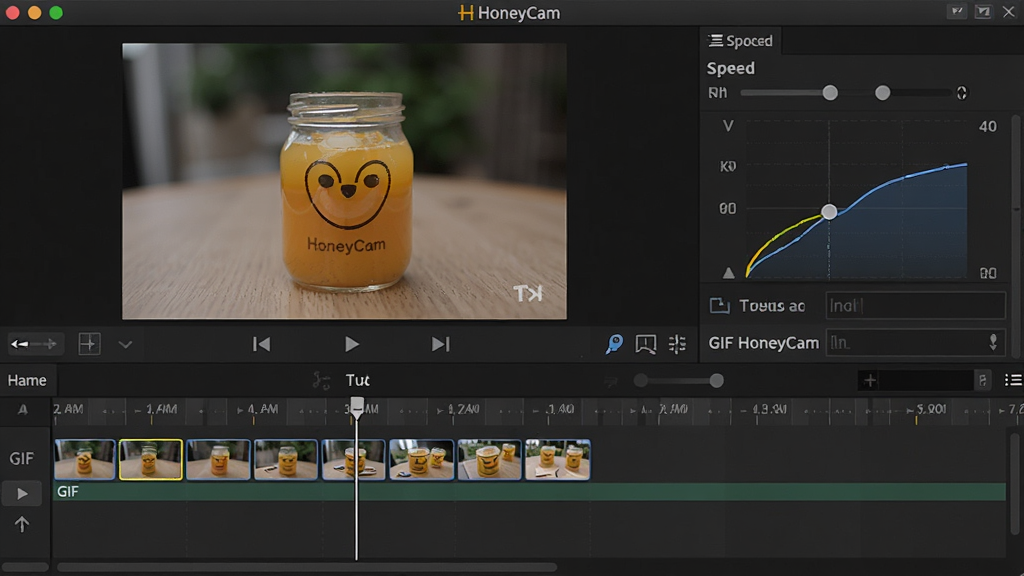Click the horizontal timeline scrollbar
Viewport: 1024px width, 576px height.
click(307, 567)
